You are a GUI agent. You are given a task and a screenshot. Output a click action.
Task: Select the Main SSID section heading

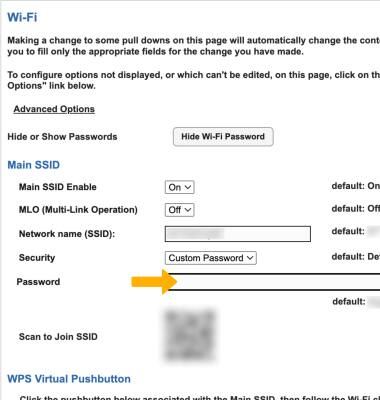click(33, 165)
